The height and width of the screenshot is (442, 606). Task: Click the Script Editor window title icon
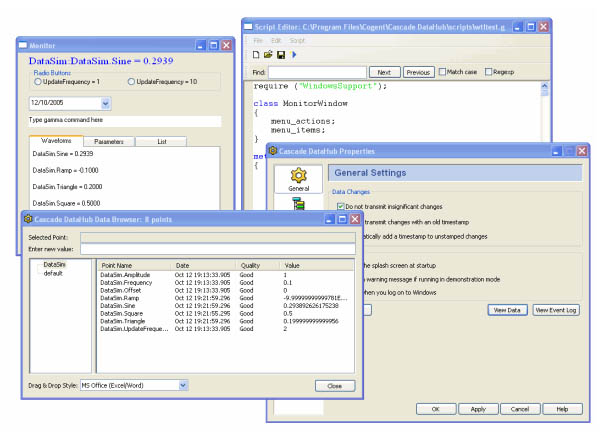tap(248, 27)
